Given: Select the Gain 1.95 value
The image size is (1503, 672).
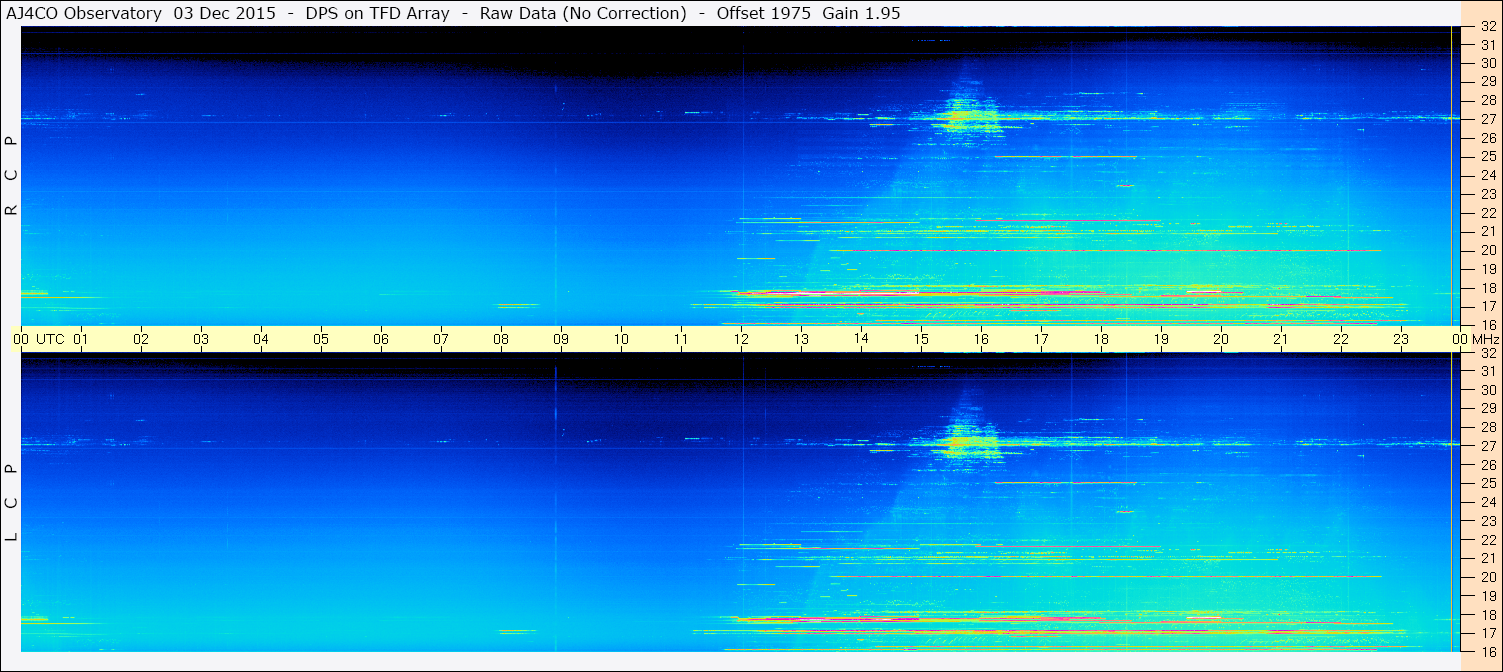Looking at the screenshot, I should pos(862,13).
